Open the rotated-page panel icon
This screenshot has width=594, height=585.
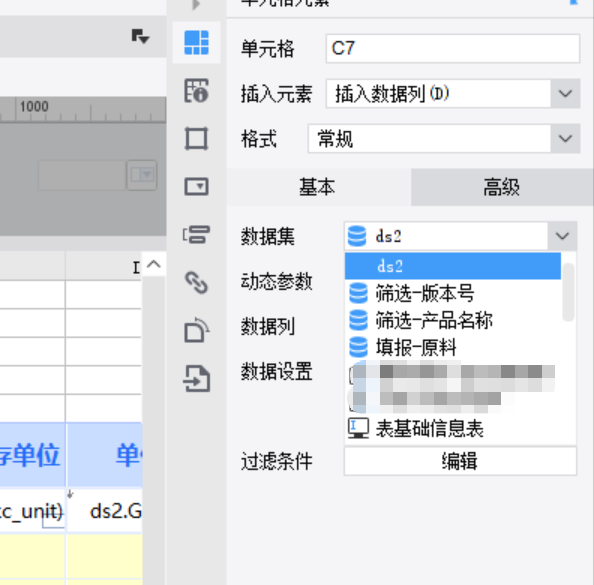click(196, 330)
